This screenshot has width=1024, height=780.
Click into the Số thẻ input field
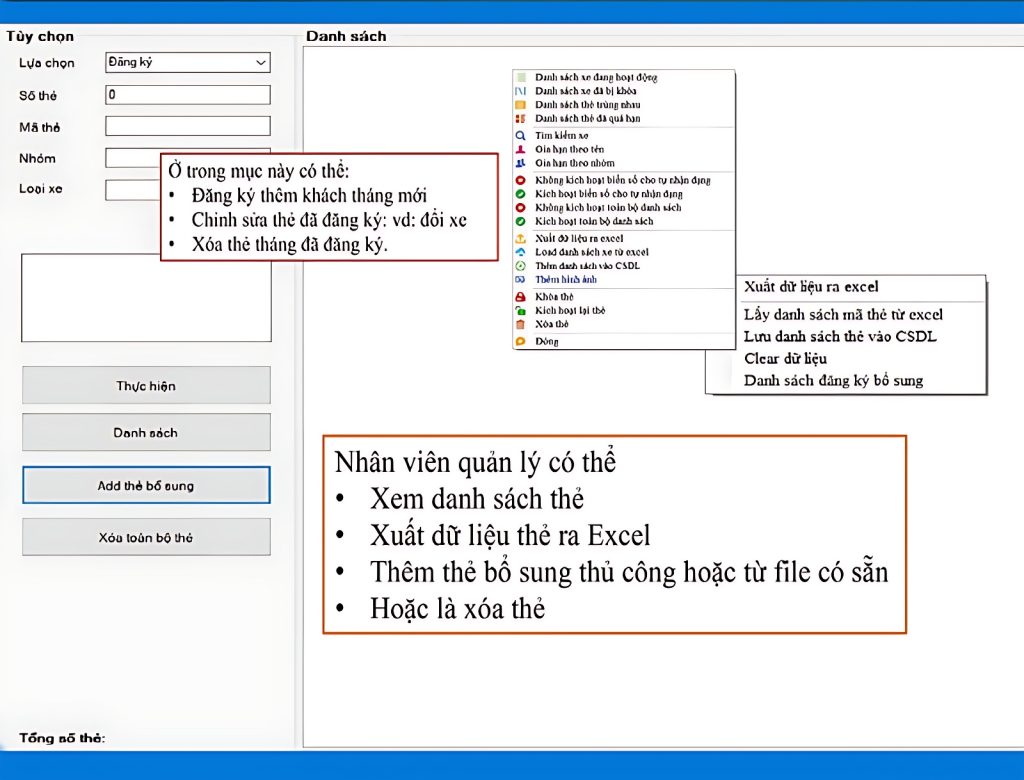click(187, 95)
